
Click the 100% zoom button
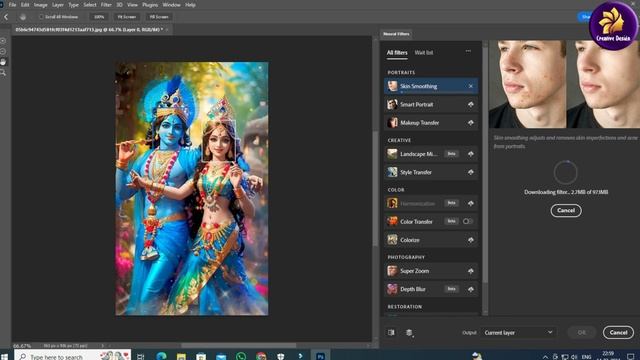99,17
